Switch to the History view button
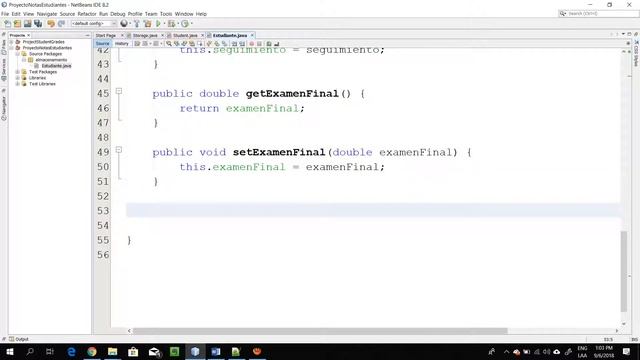640x360 pixels. click(x=122, y=44)
